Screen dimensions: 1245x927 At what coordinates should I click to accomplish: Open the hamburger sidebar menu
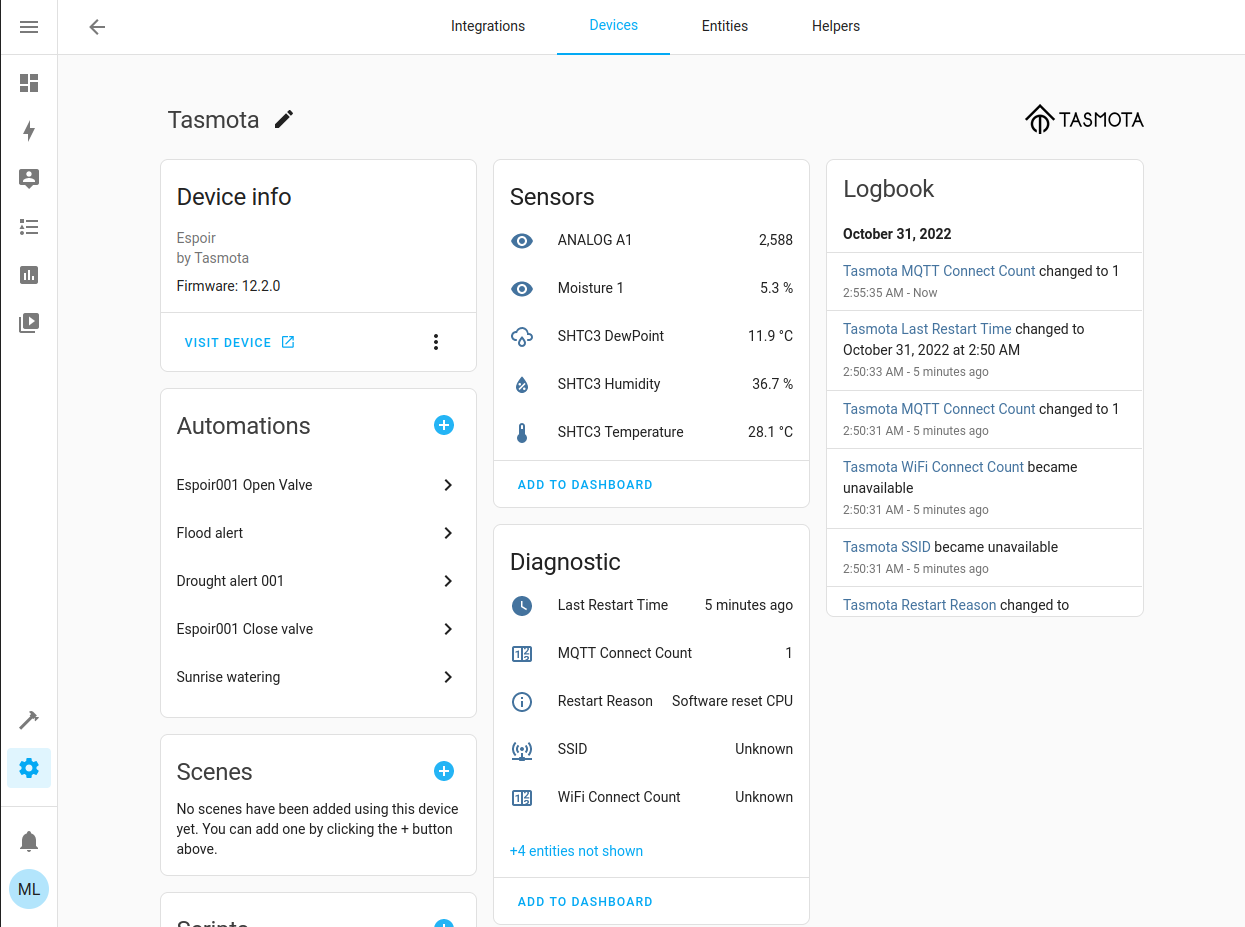[x=29, y=27]
